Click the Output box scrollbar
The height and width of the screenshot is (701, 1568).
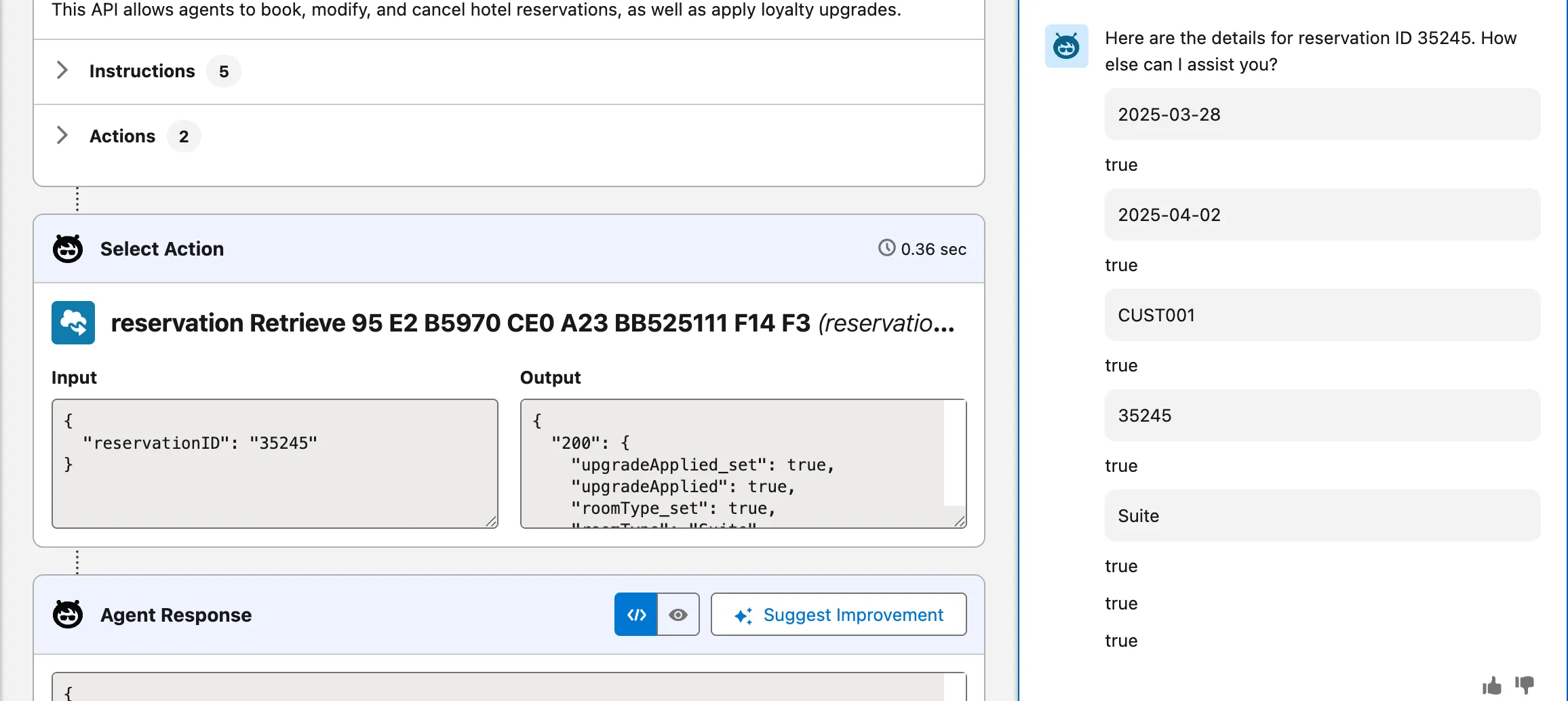coord(954,453)
